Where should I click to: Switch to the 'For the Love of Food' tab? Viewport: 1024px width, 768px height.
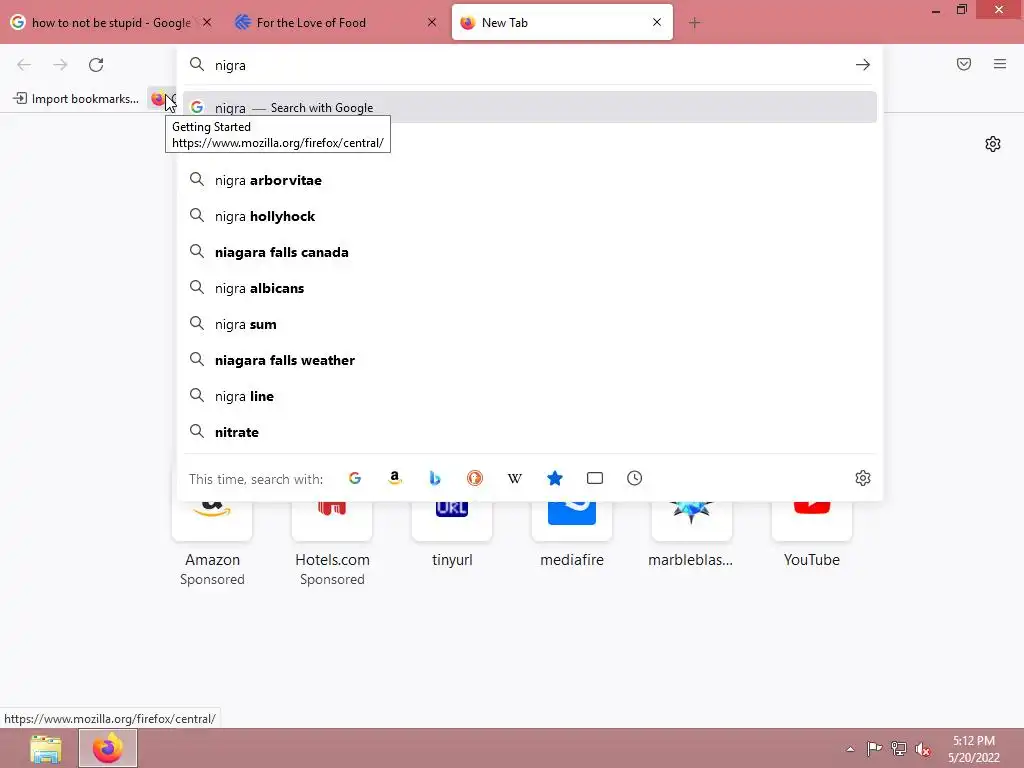(336, 23)
